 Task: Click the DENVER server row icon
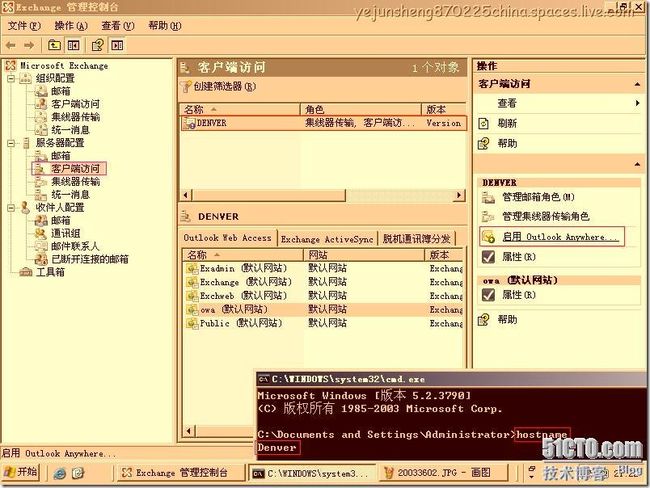point(190,123)
